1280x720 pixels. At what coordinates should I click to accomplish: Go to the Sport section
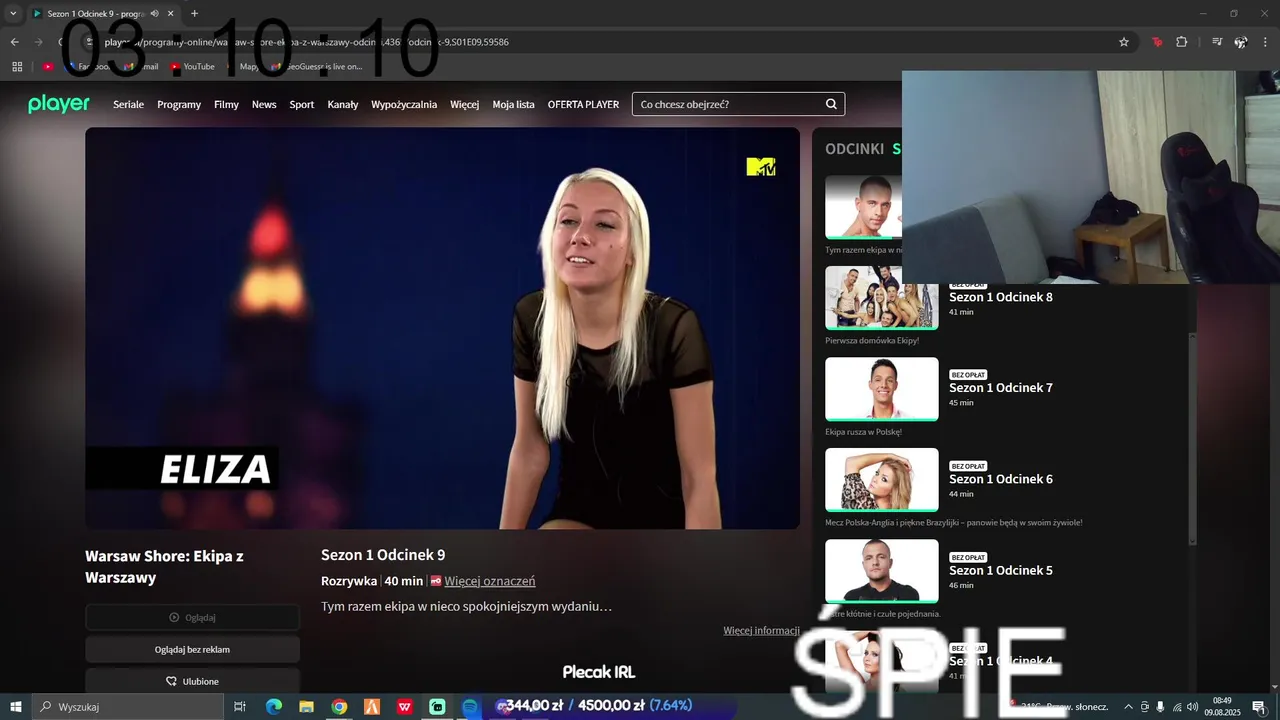click(302, 104)
